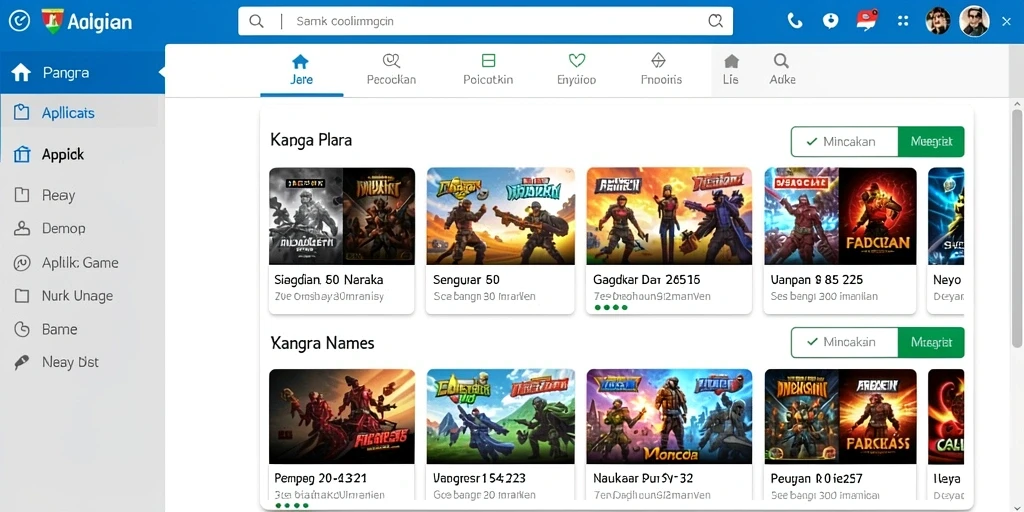The height and width of the screenshot is (512, 1024).
Task: Click the Aalgian app title
Action: 99,22
